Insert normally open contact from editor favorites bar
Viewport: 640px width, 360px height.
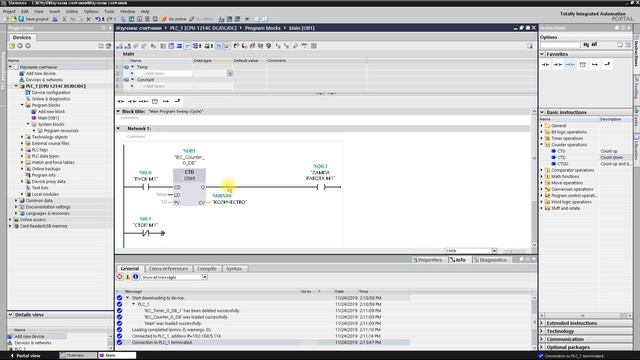click(121, 101)
